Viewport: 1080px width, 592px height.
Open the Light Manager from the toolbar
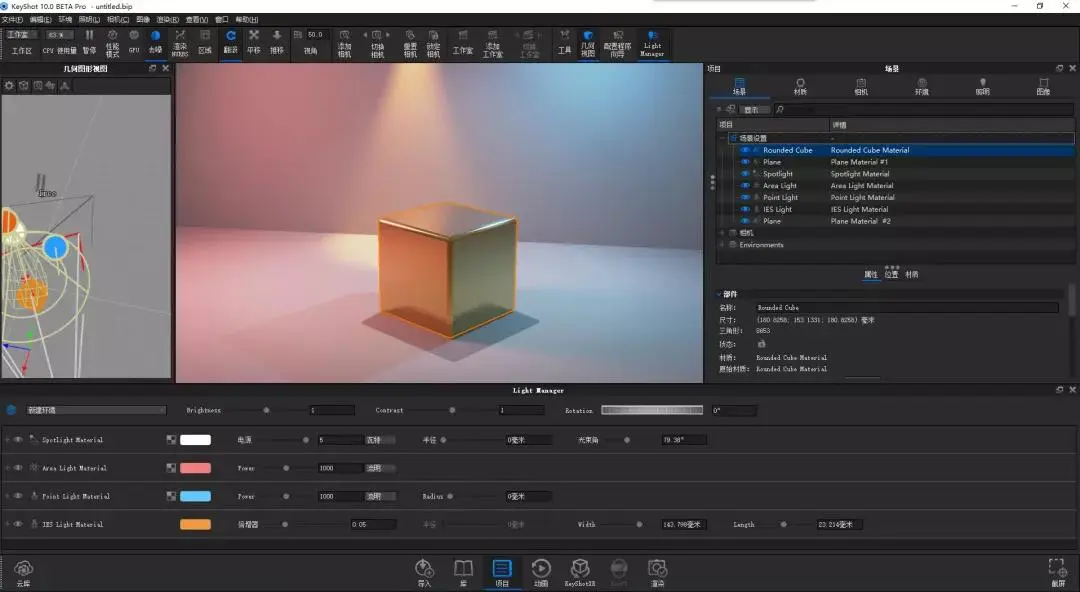tap(652, 43)
